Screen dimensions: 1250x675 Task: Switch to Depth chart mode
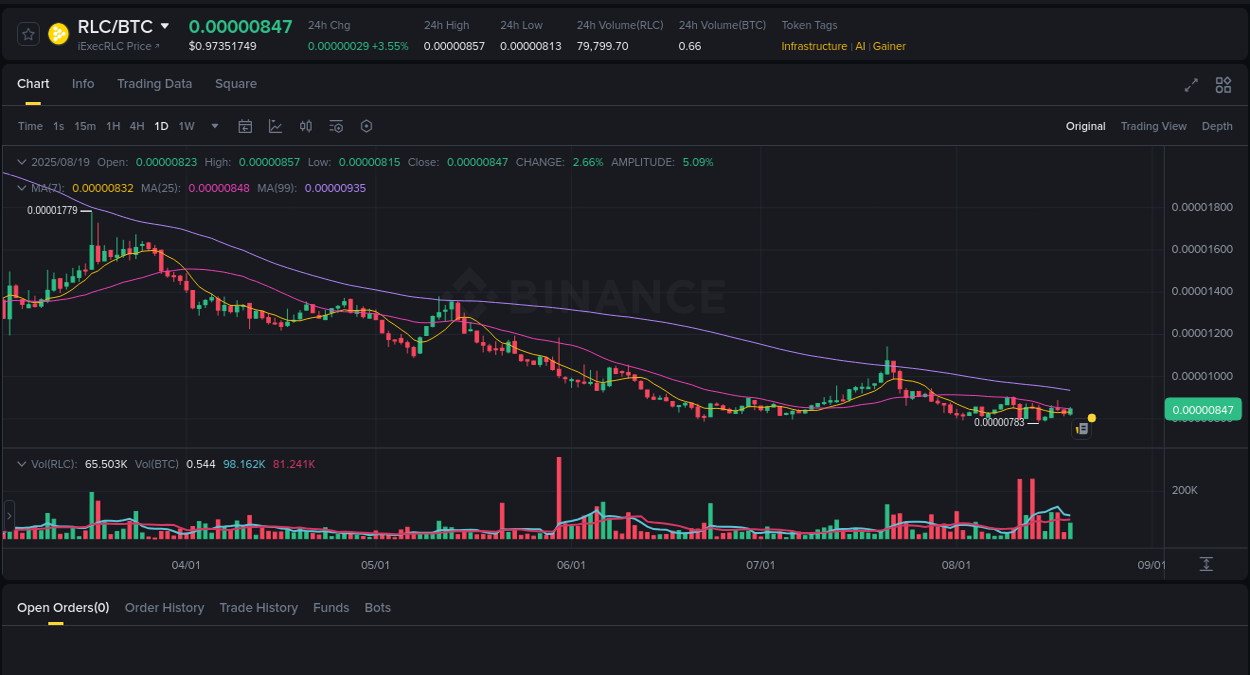(x=1217, y=126)
